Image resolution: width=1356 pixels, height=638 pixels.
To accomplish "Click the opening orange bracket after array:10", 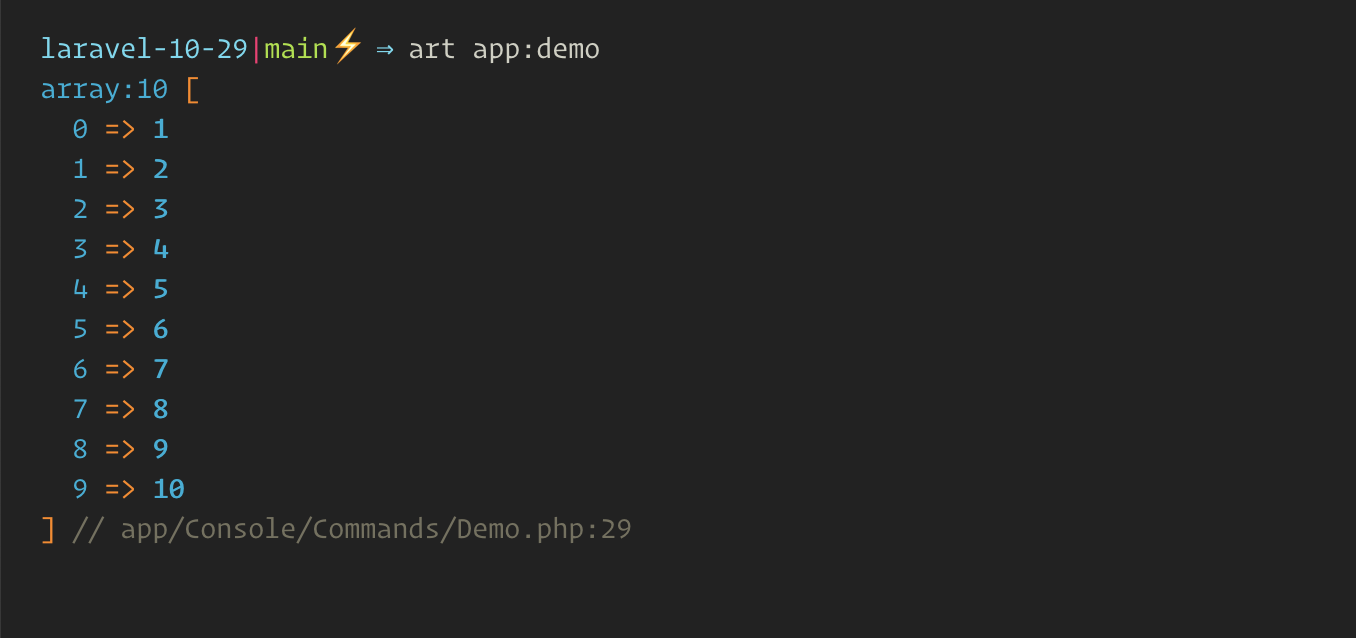I will pyautogui.click(x=193, y=90).
